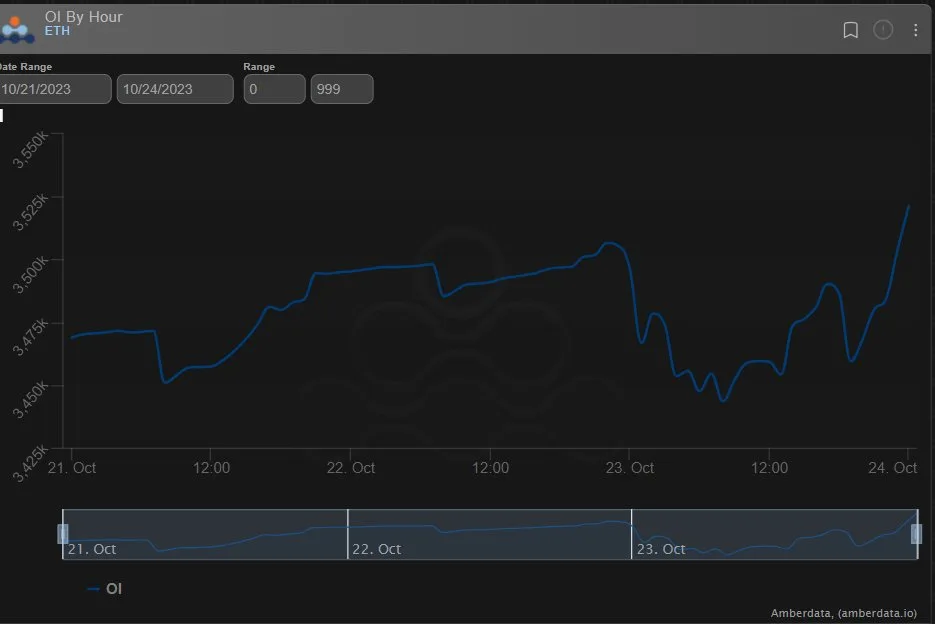Viewport: 935px width, 624px height.
Task: Click the Range maximum field showing 999
Action: pos(342,89)
